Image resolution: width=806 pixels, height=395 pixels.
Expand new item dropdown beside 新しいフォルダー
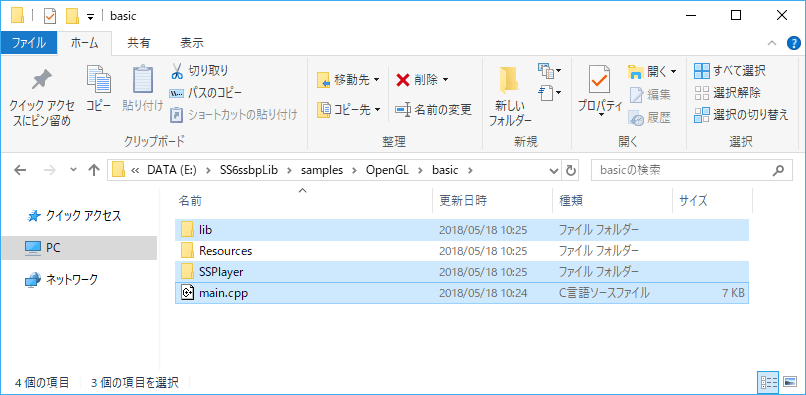549,70
